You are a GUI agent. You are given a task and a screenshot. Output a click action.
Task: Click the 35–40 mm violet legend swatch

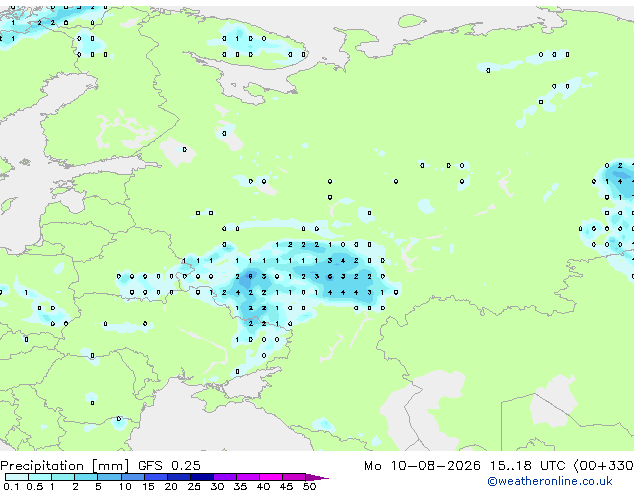(x=247, y=477)
